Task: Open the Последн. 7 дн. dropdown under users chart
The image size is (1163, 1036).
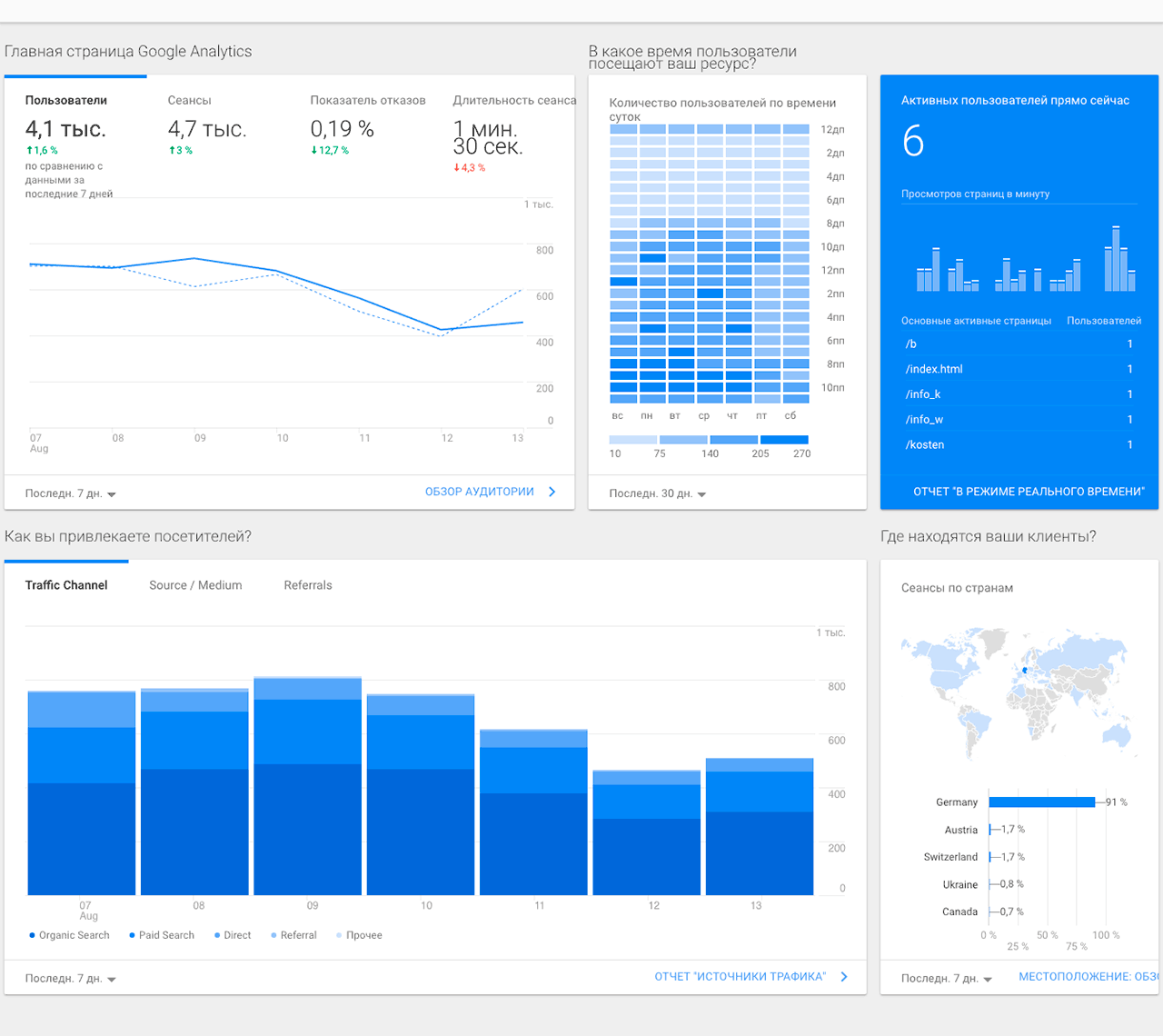Action: (71, 493)
